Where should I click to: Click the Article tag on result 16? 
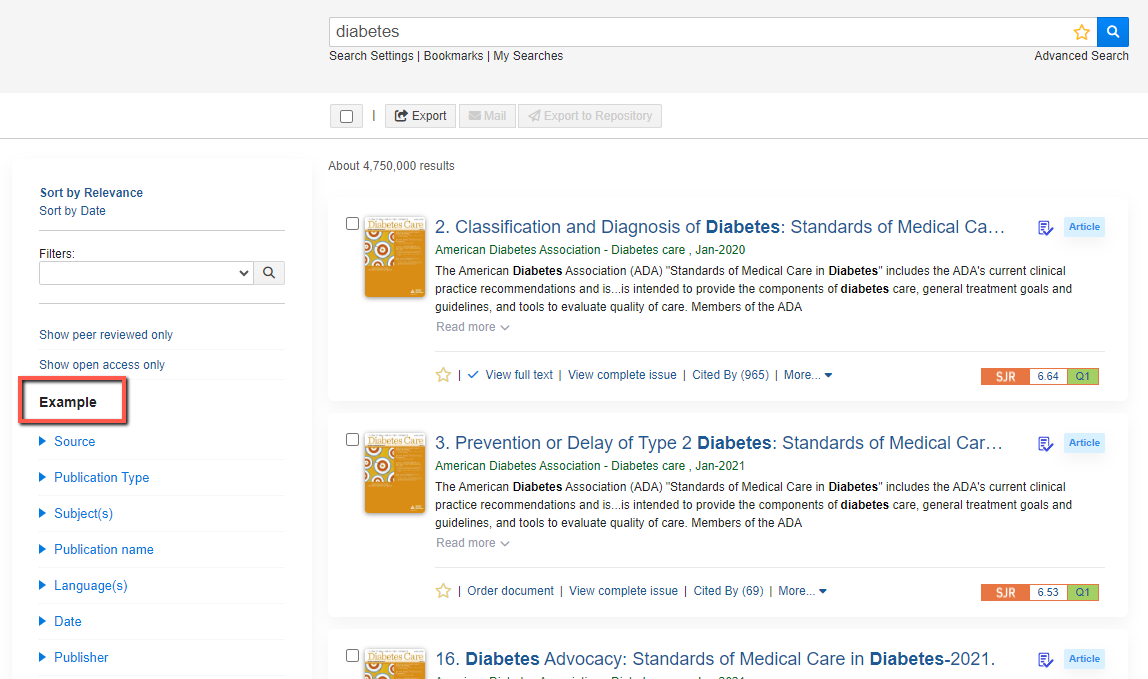click(x=1084, y=659)
